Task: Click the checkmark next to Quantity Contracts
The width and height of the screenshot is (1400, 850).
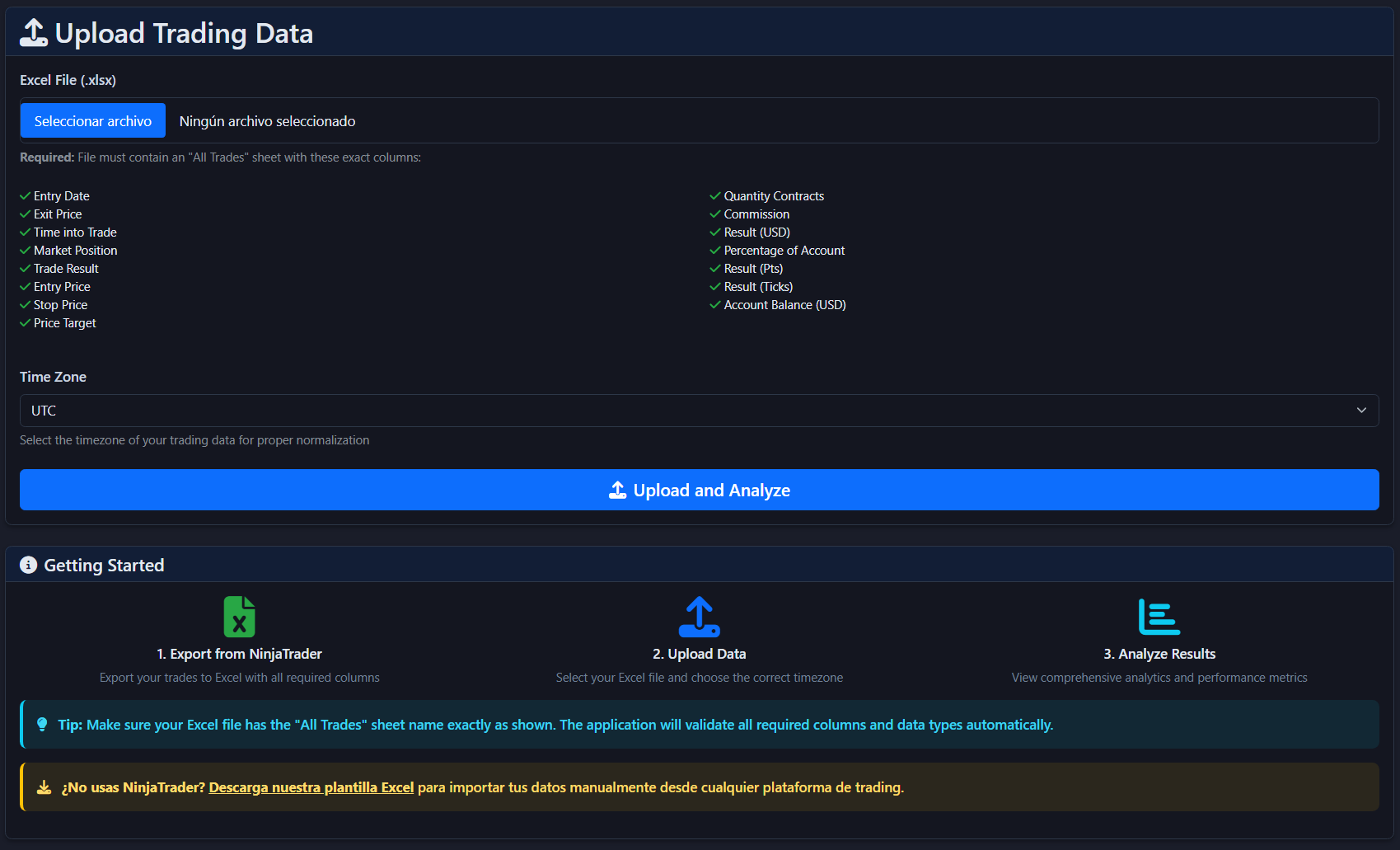Action: tap(715, 196)
